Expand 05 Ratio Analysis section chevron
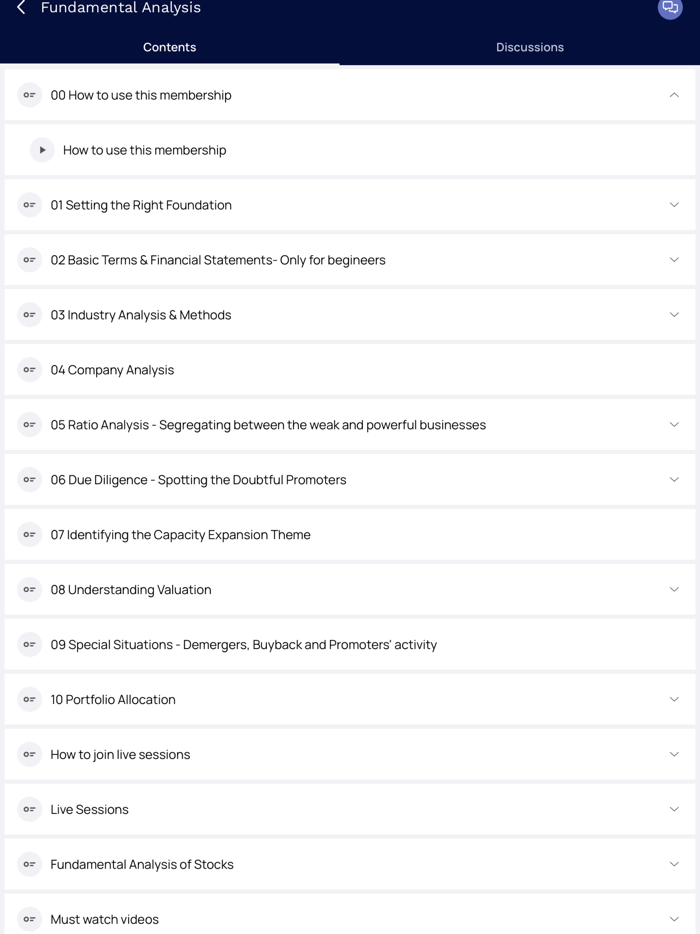The image size is (700, 934). pos(674,425)
